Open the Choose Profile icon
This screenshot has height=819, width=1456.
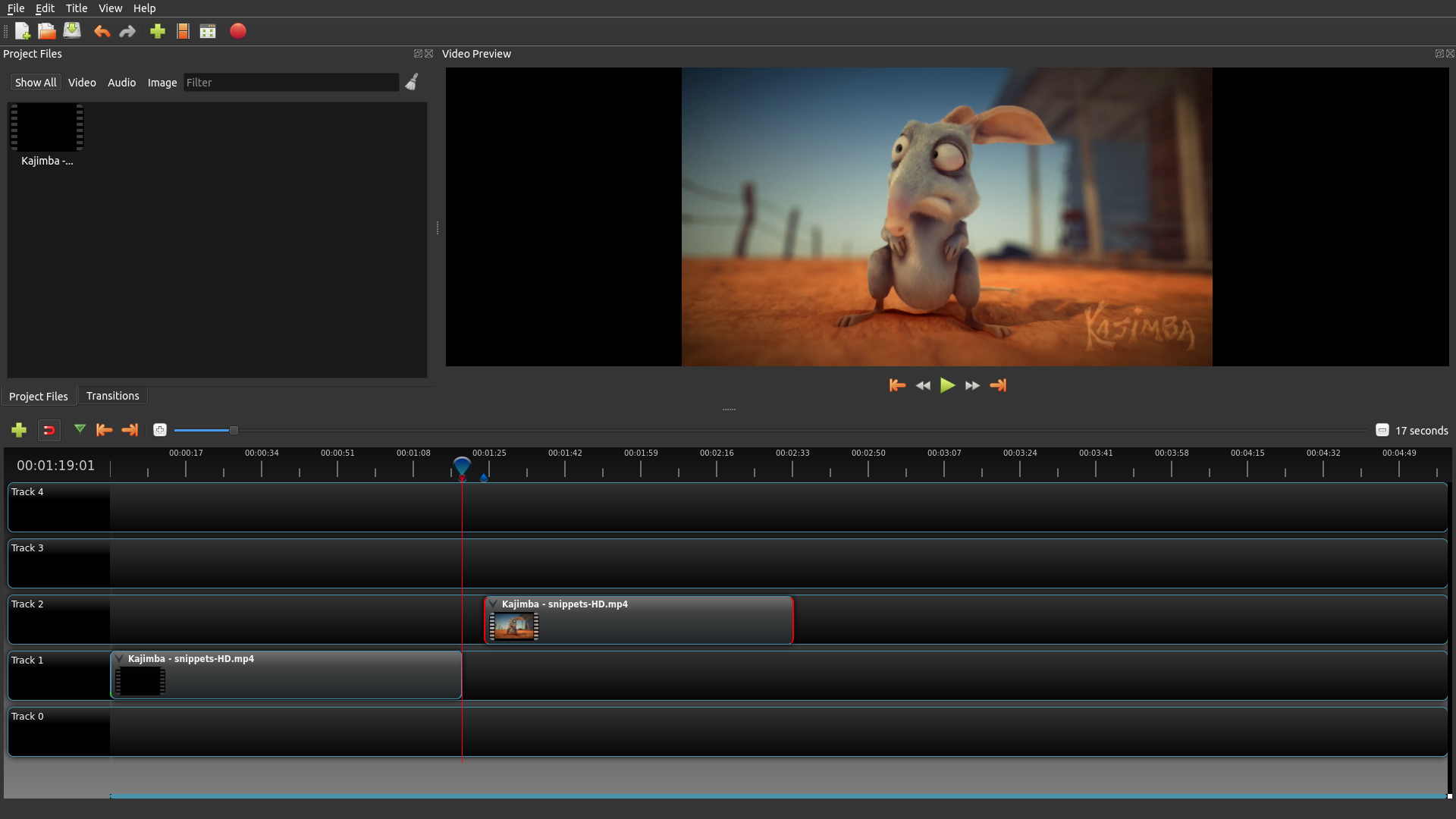coord(183,31)
